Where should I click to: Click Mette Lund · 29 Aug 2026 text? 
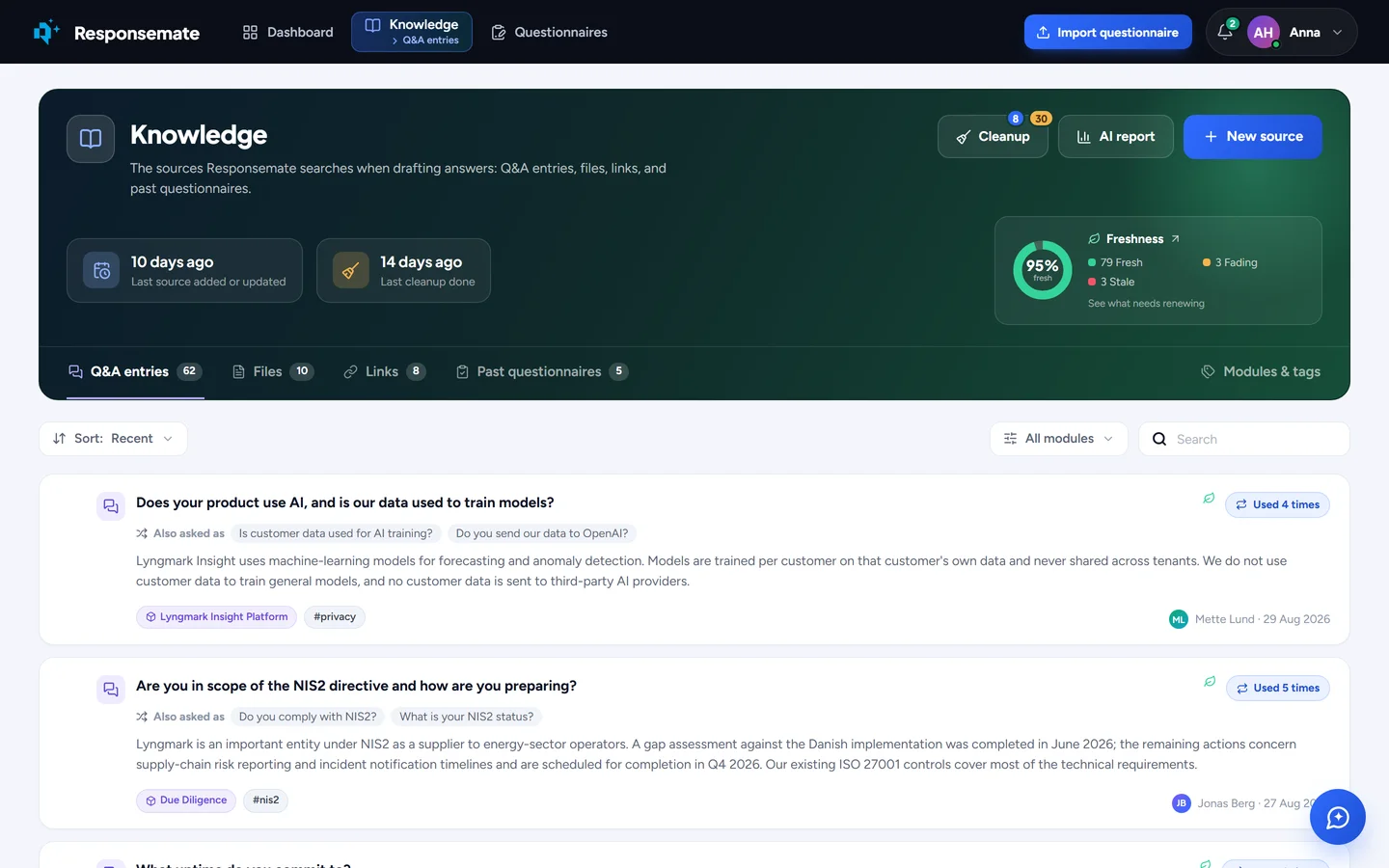coord(1263,619)
